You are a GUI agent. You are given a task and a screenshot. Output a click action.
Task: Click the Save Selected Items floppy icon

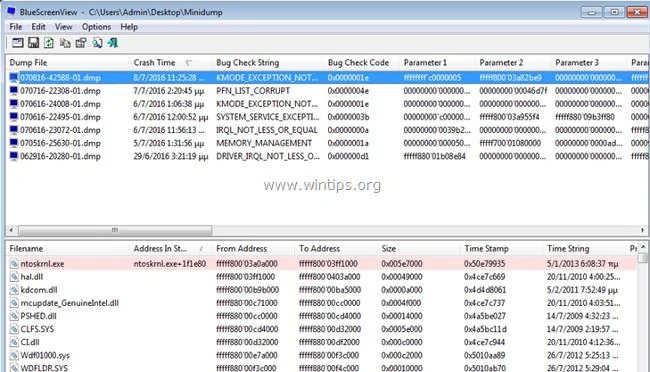click(33, 43)
